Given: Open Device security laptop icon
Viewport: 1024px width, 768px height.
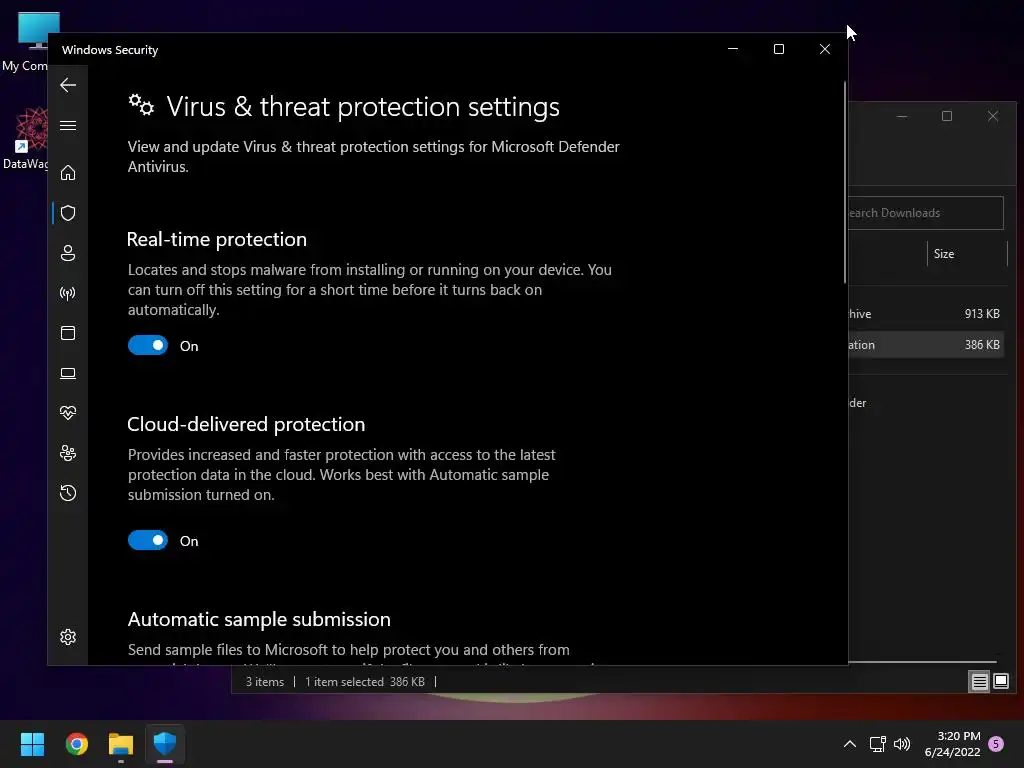Looking at the screenshot, I should click(68, 373).
